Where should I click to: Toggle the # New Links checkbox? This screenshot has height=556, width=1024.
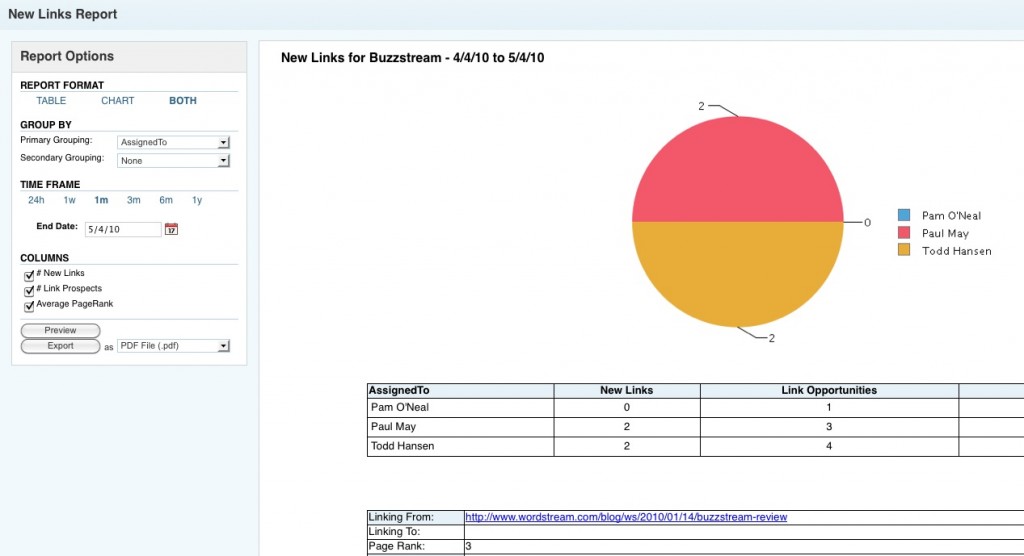click(29, 276)
